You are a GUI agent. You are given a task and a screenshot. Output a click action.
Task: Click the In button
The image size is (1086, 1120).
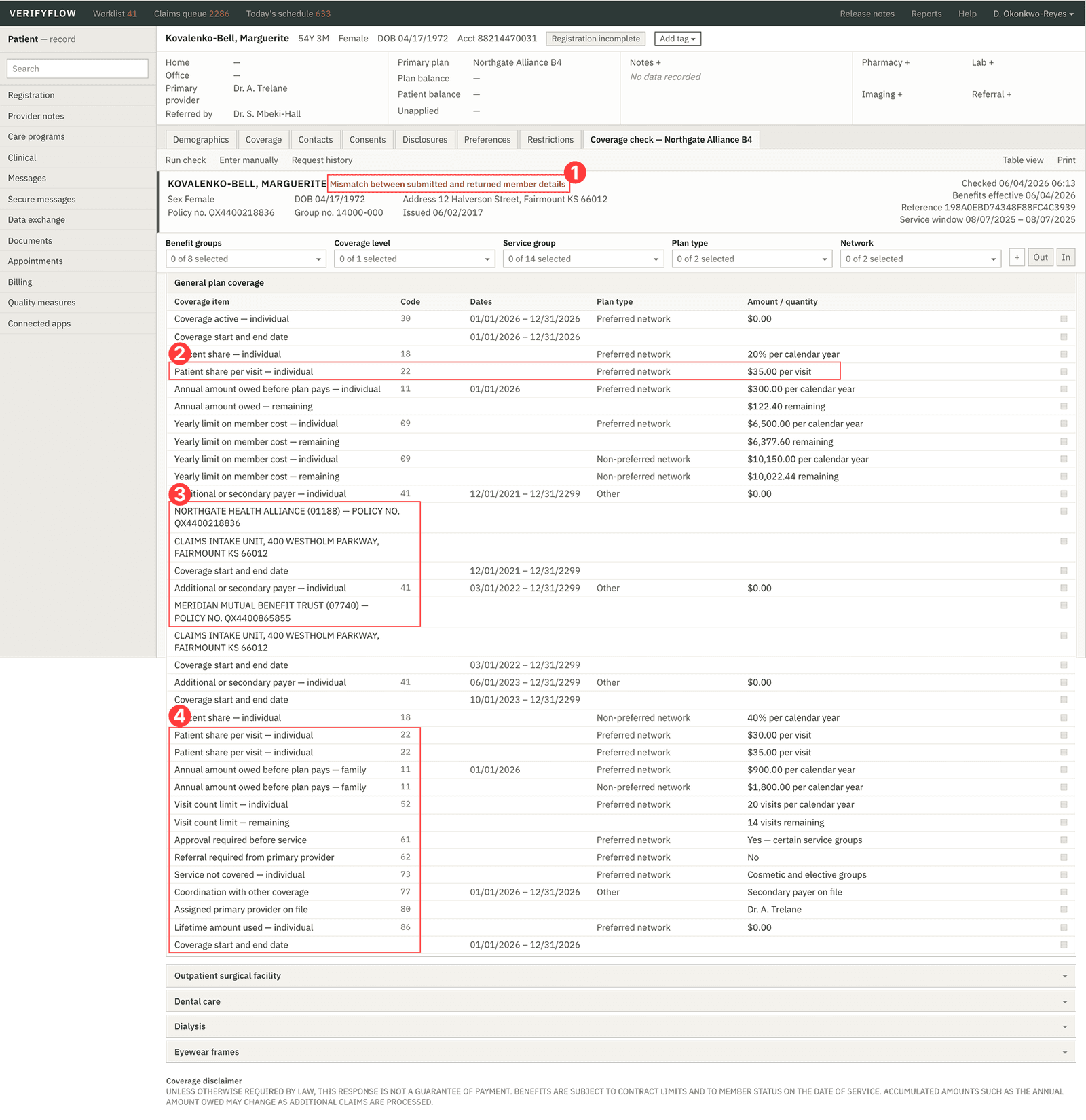click(1066, 258)
